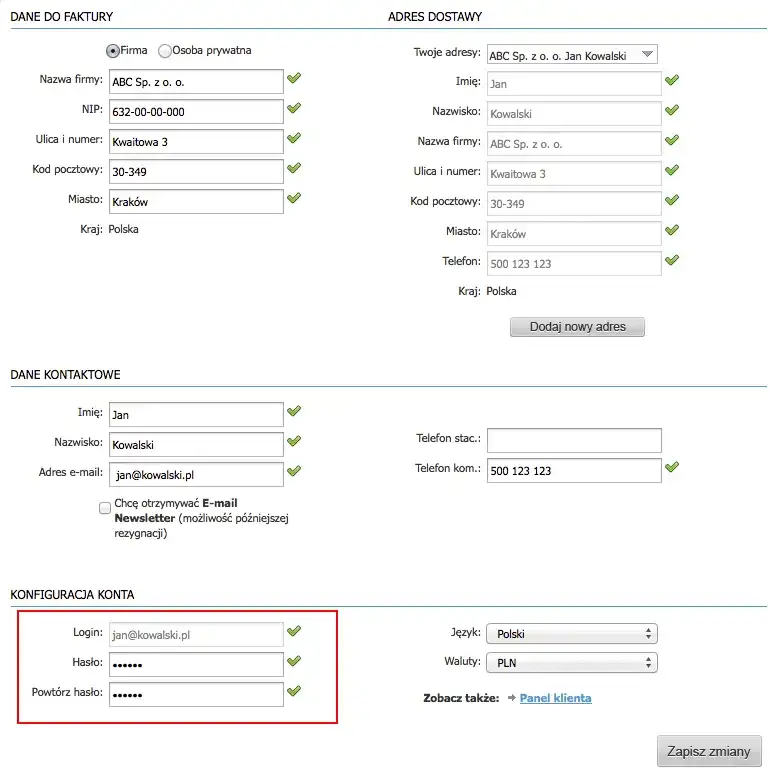Click green checkmark next to Nazwa firmy field

(x=294, y=78)
